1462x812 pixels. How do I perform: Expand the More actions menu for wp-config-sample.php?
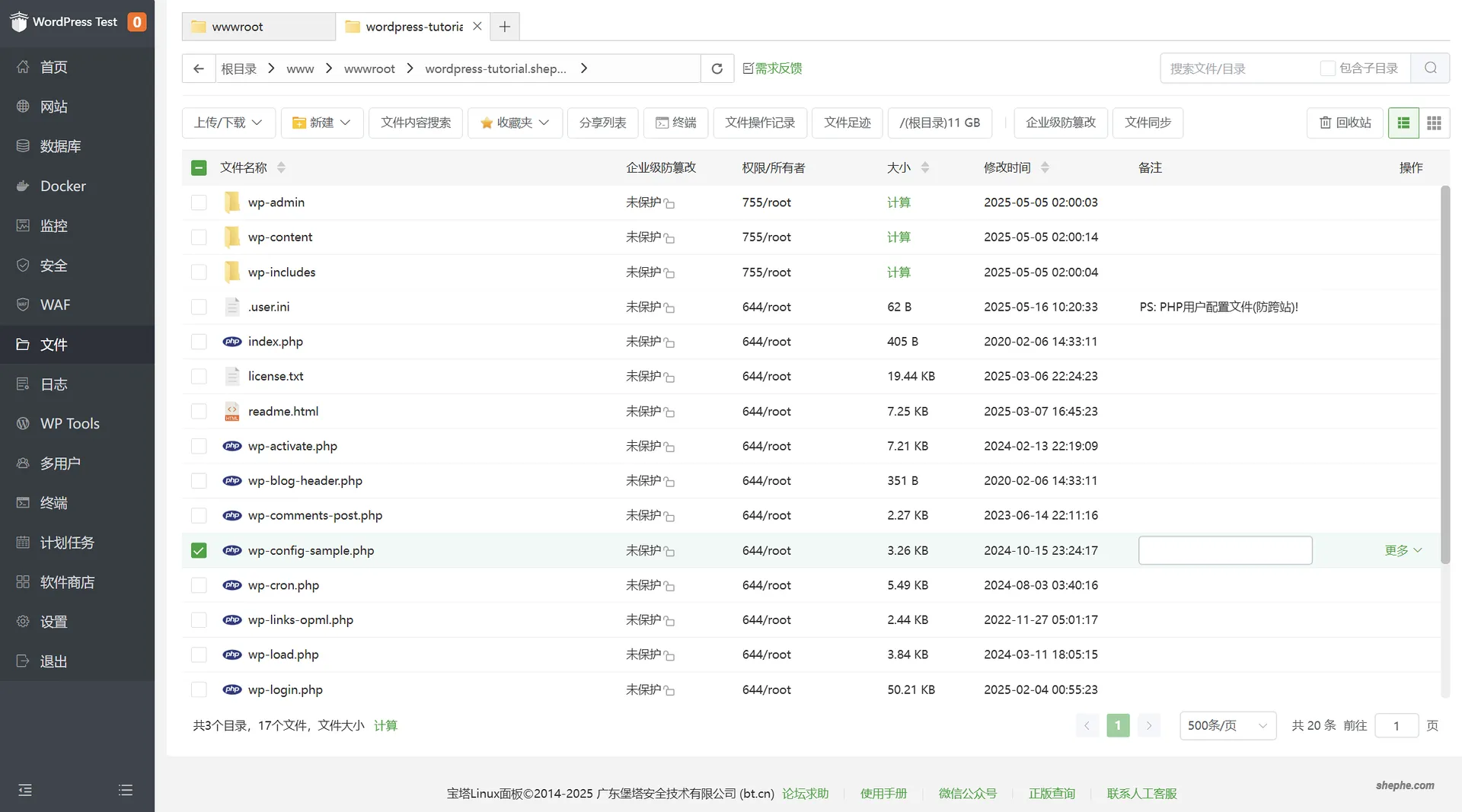pos(1403,550)
